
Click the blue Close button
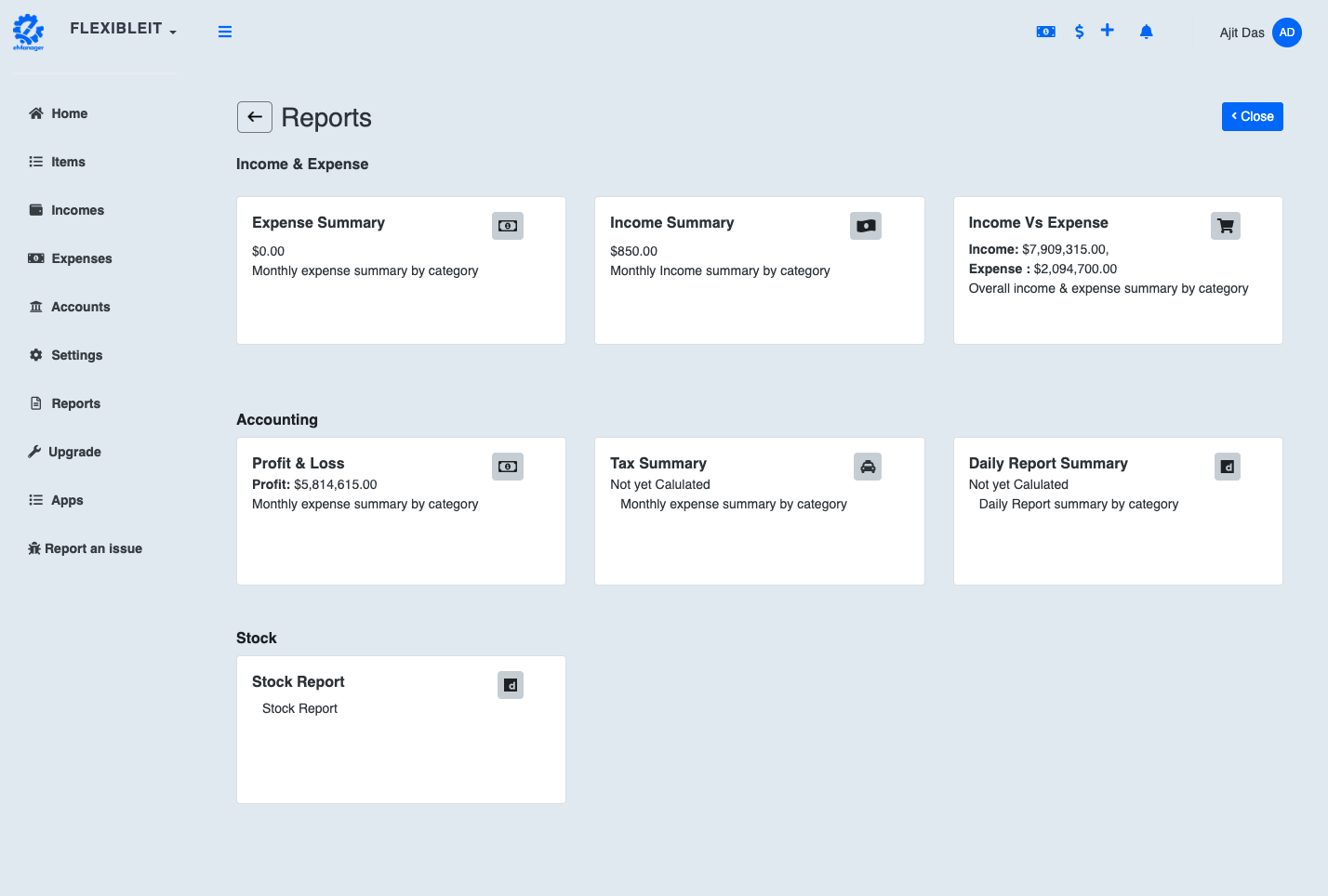pyautogui.click(x=1252, y=116)
